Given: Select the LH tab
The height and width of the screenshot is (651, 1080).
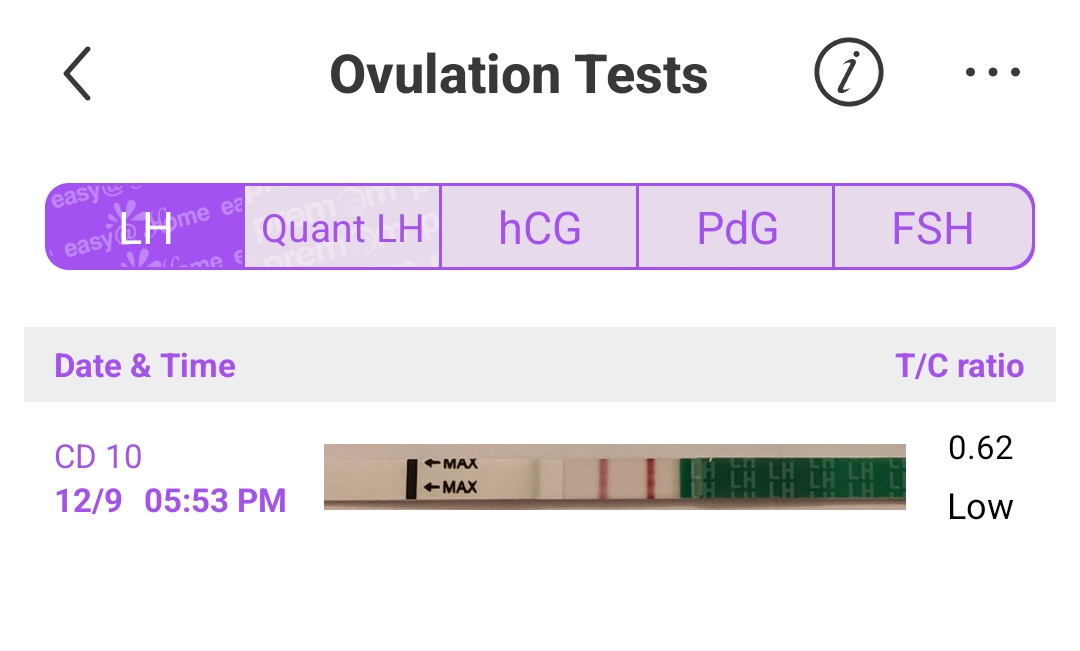Looking at the screenshot, I should click(x=146, y=228).
